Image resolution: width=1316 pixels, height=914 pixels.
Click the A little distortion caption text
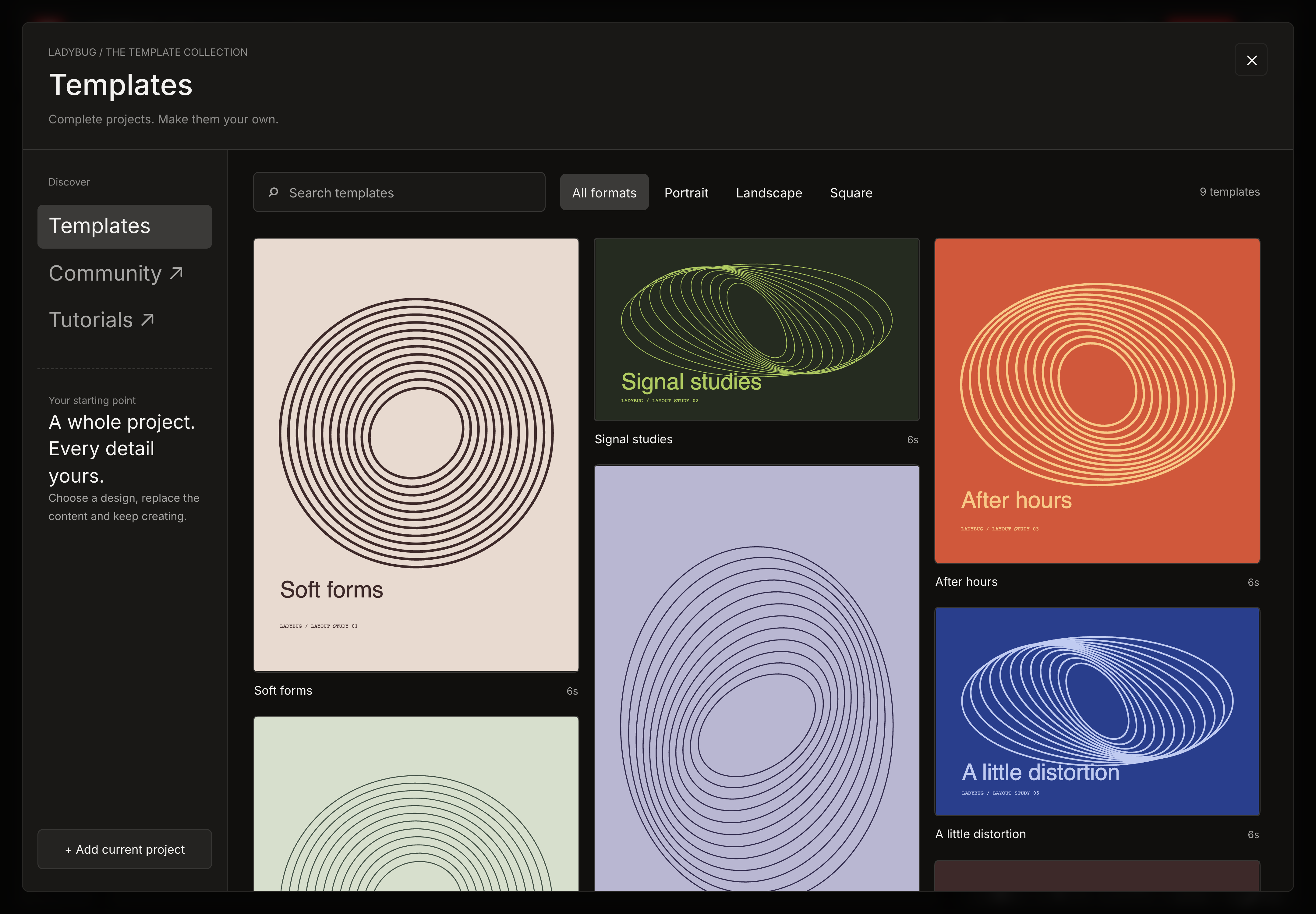pyautogui.click(x=980, y=834)
